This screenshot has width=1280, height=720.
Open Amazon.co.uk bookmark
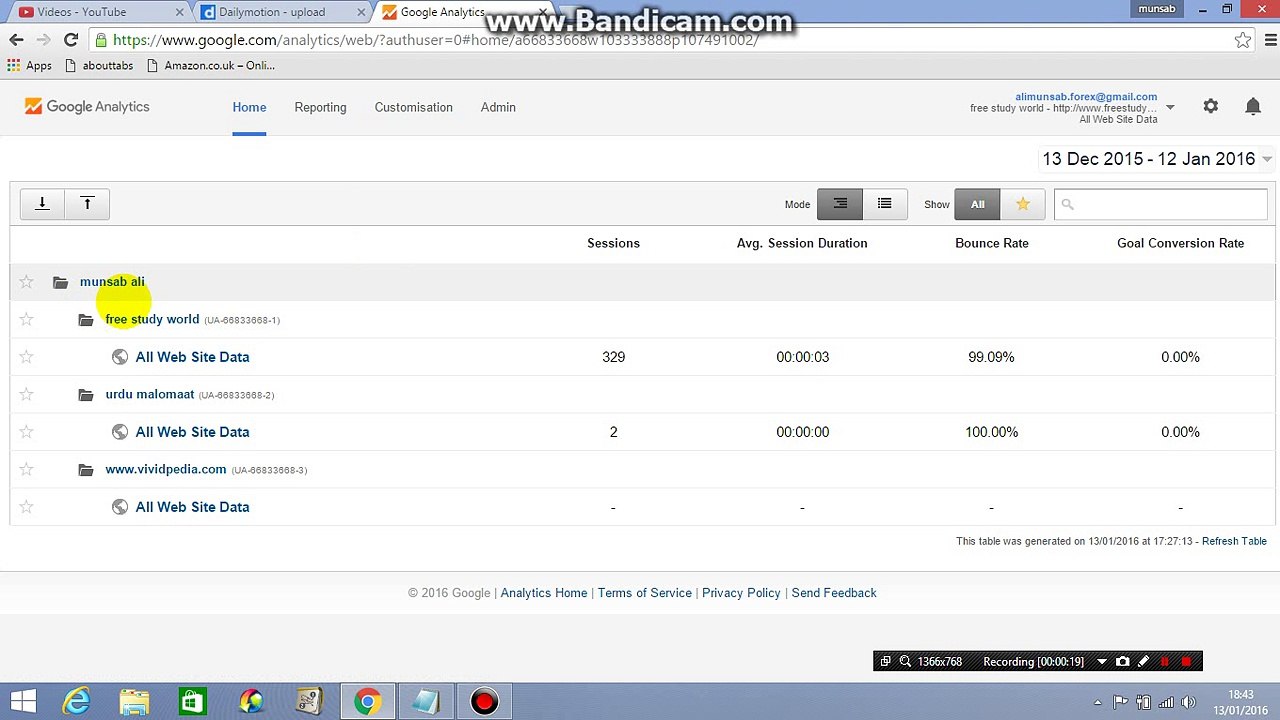(x=211, y=65)
